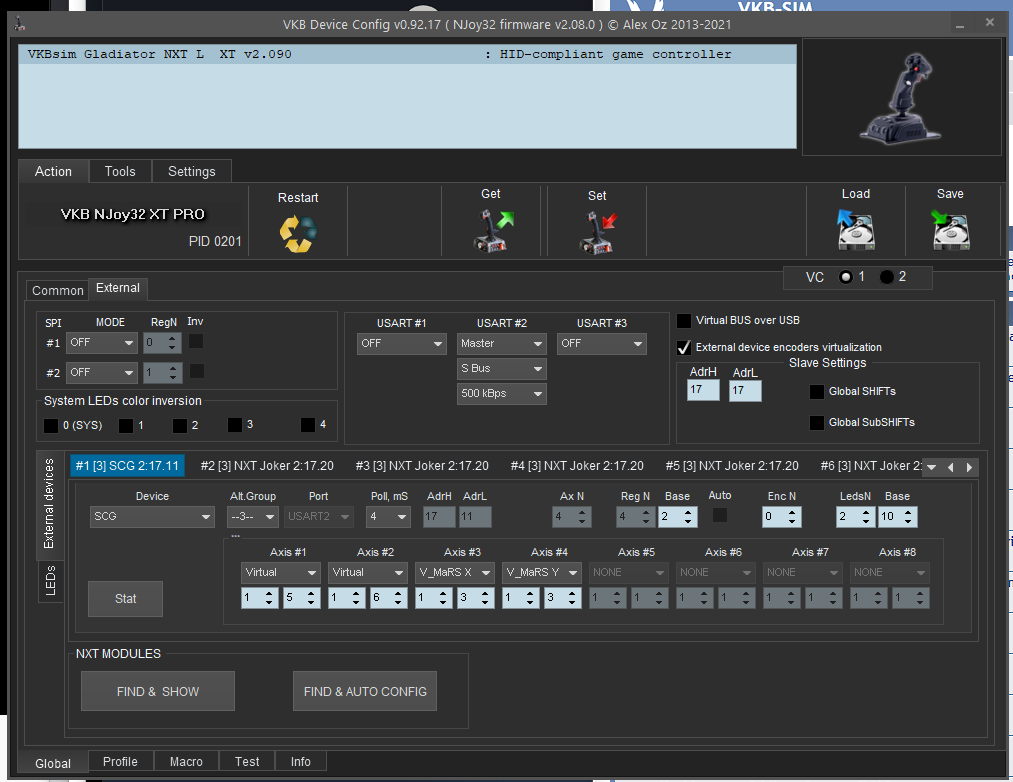1013x782 pixels.
Task: Select VC radio button 2
Action: coord(886,277)
